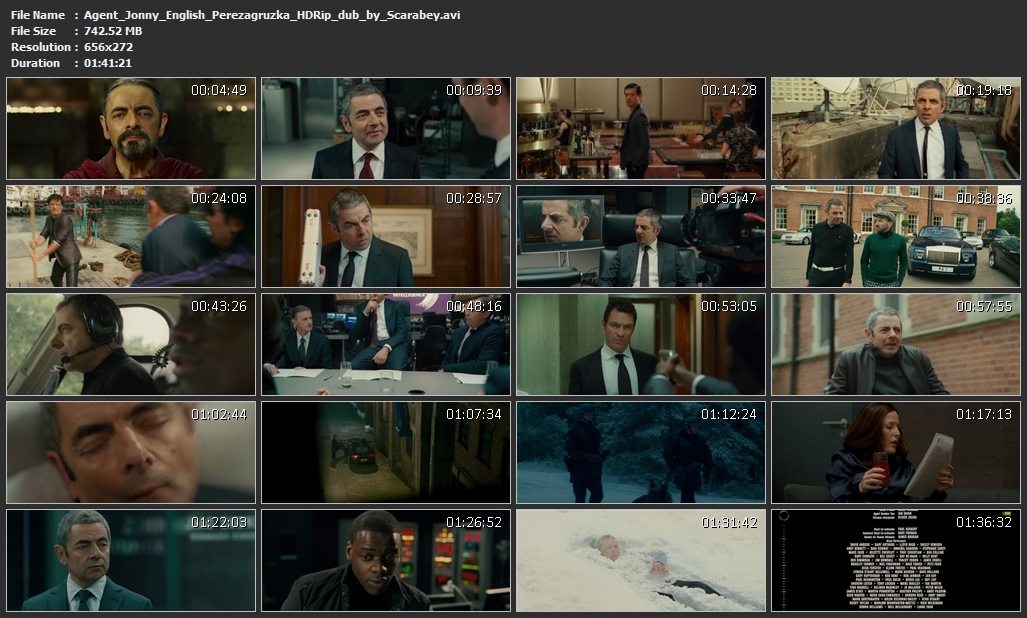Open the frame stamped 00:09:39
Viewport: 1027px width, 618px height.
point(386,128)
